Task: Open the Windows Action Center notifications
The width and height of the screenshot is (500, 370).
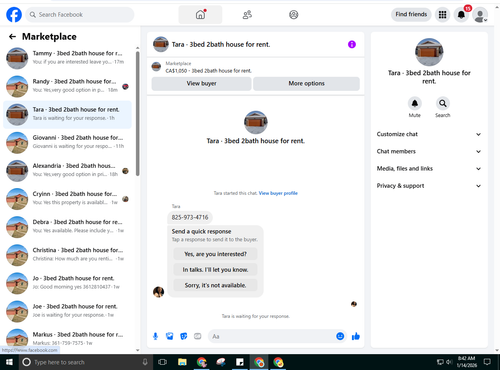Action: 487,362
